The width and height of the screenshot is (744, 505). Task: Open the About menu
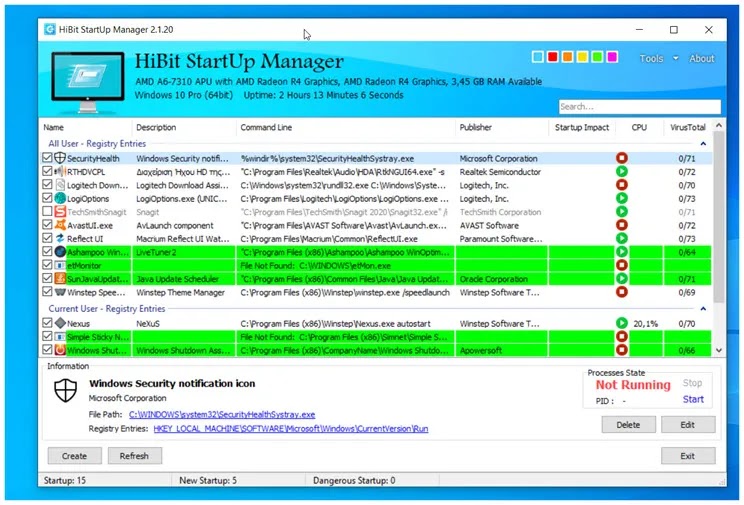pos(701,58)
